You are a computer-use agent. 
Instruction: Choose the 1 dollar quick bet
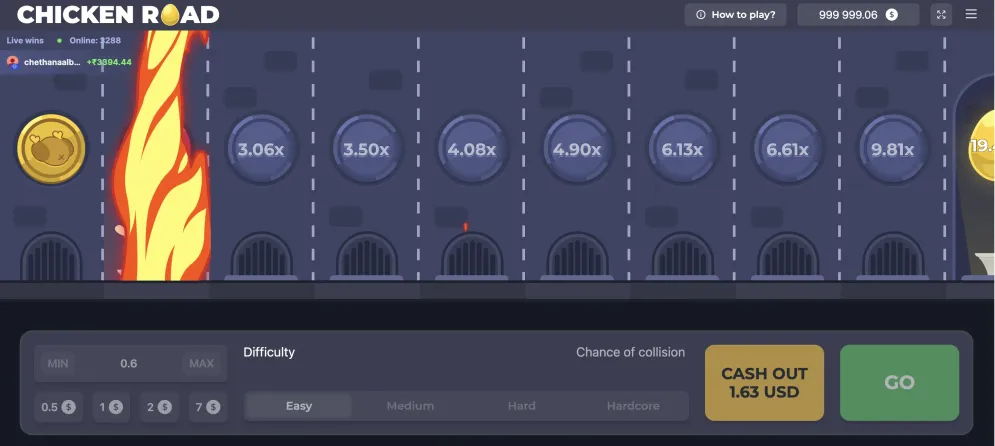pyautogui.click(x=111, y=407)
